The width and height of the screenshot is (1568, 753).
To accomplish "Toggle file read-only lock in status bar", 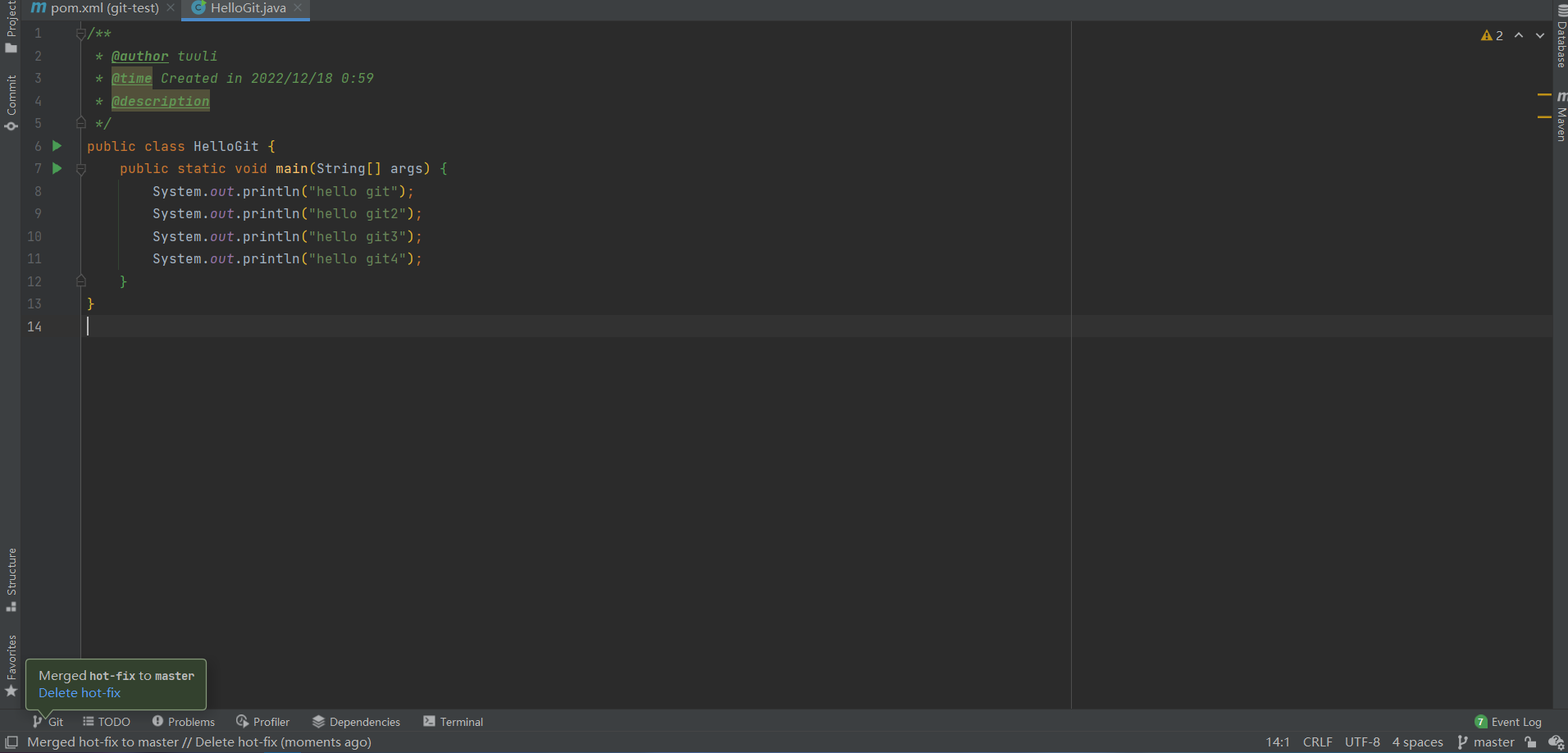I will pos(1530,742).
